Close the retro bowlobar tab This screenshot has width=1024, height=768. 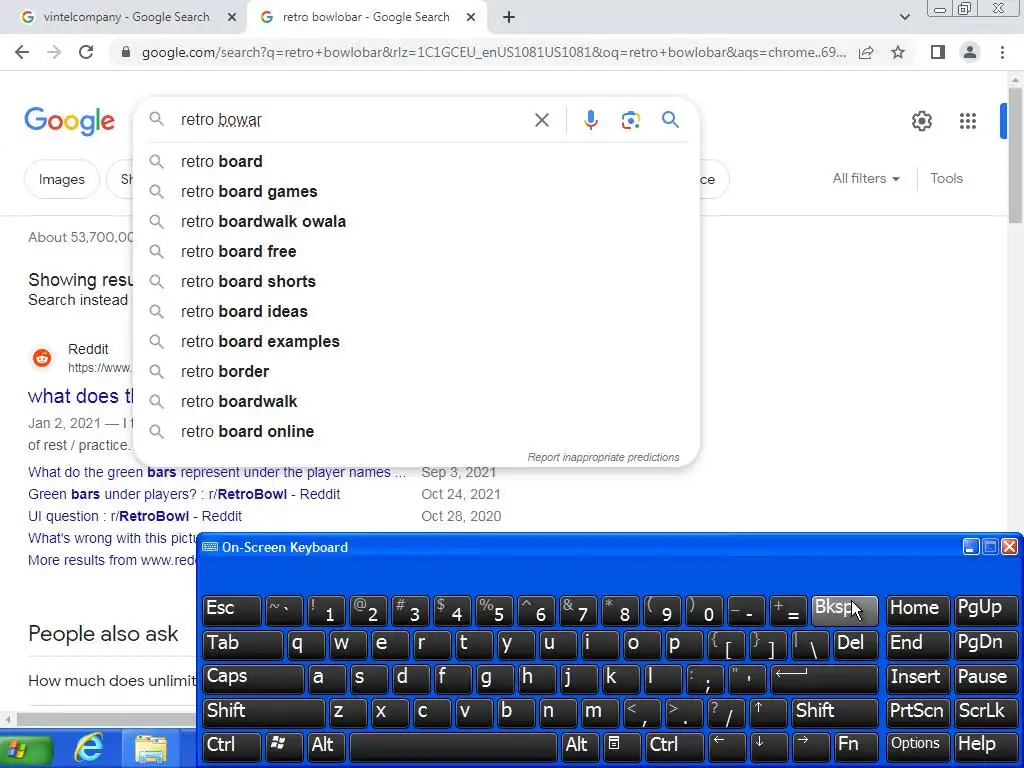click(x=471, y=18)
